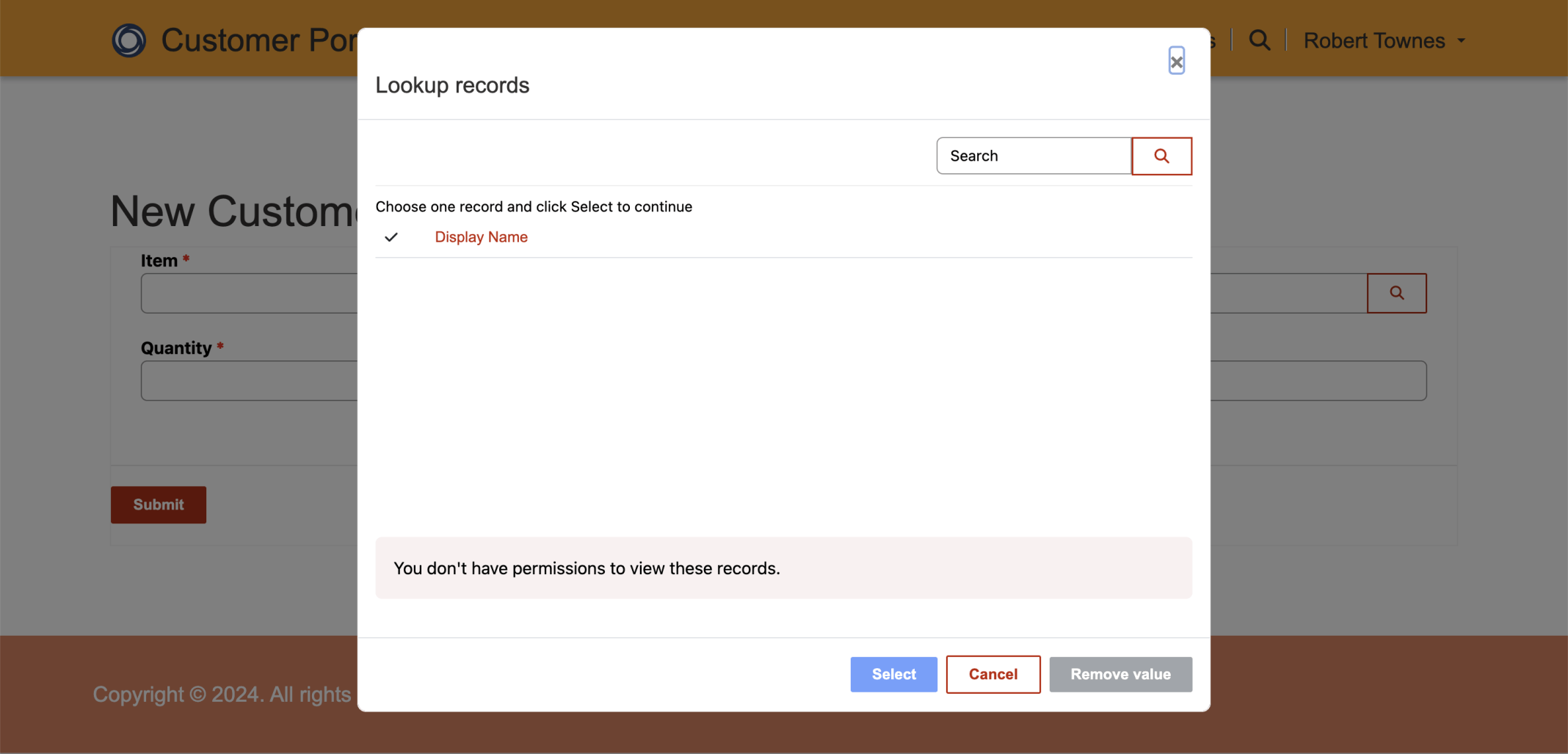Click the Remove value button
Screen dimensions: 1568x754
[1120, 674]
